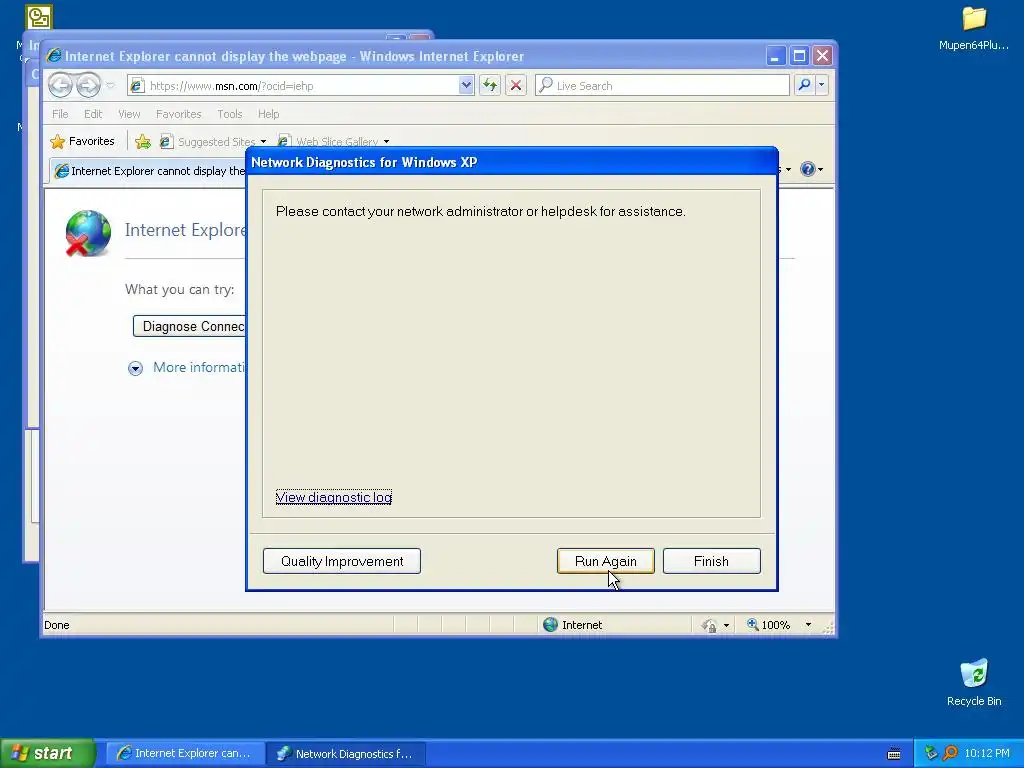Go back with Internet Explorer Back arrow
Image resolution: width=1024 pixels, height=768 pixels.
(60, 85)
